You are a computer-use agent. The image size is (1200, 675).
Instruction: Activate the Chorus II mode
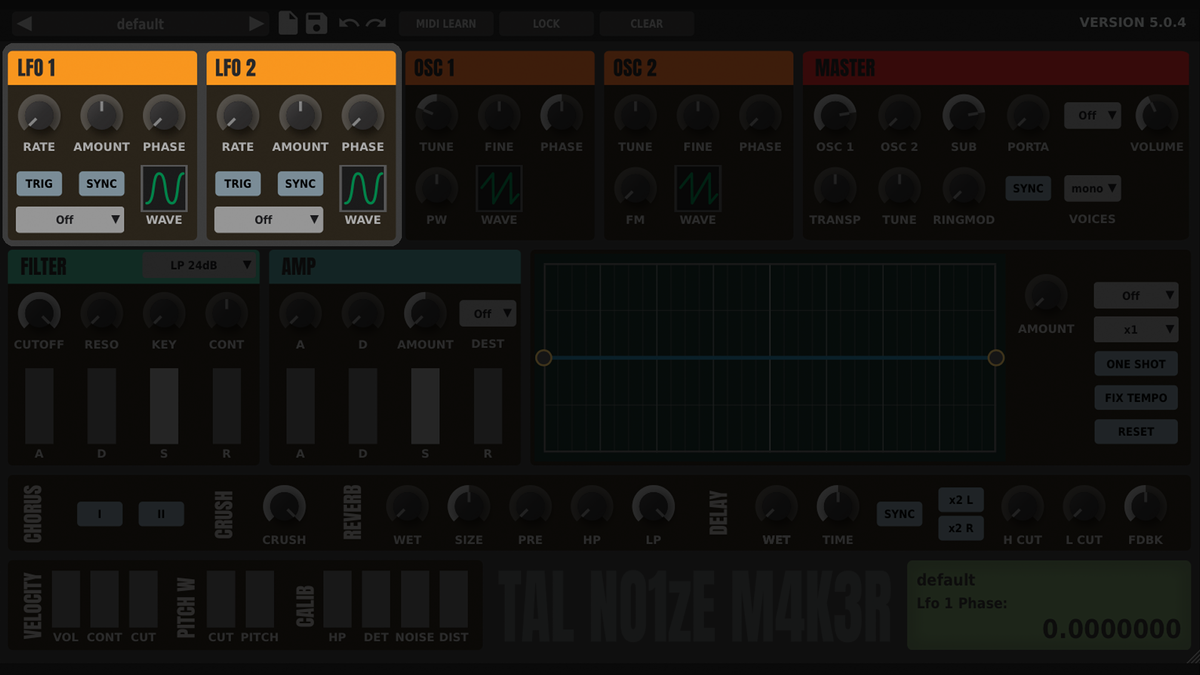[x=159, y=513]
